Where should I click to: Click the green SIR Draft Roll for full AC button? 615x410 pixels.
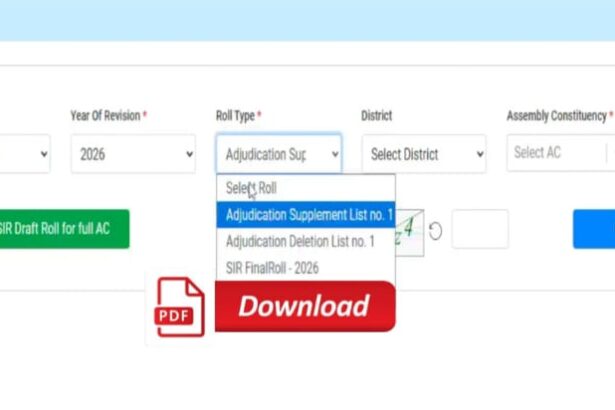[63, 229]
